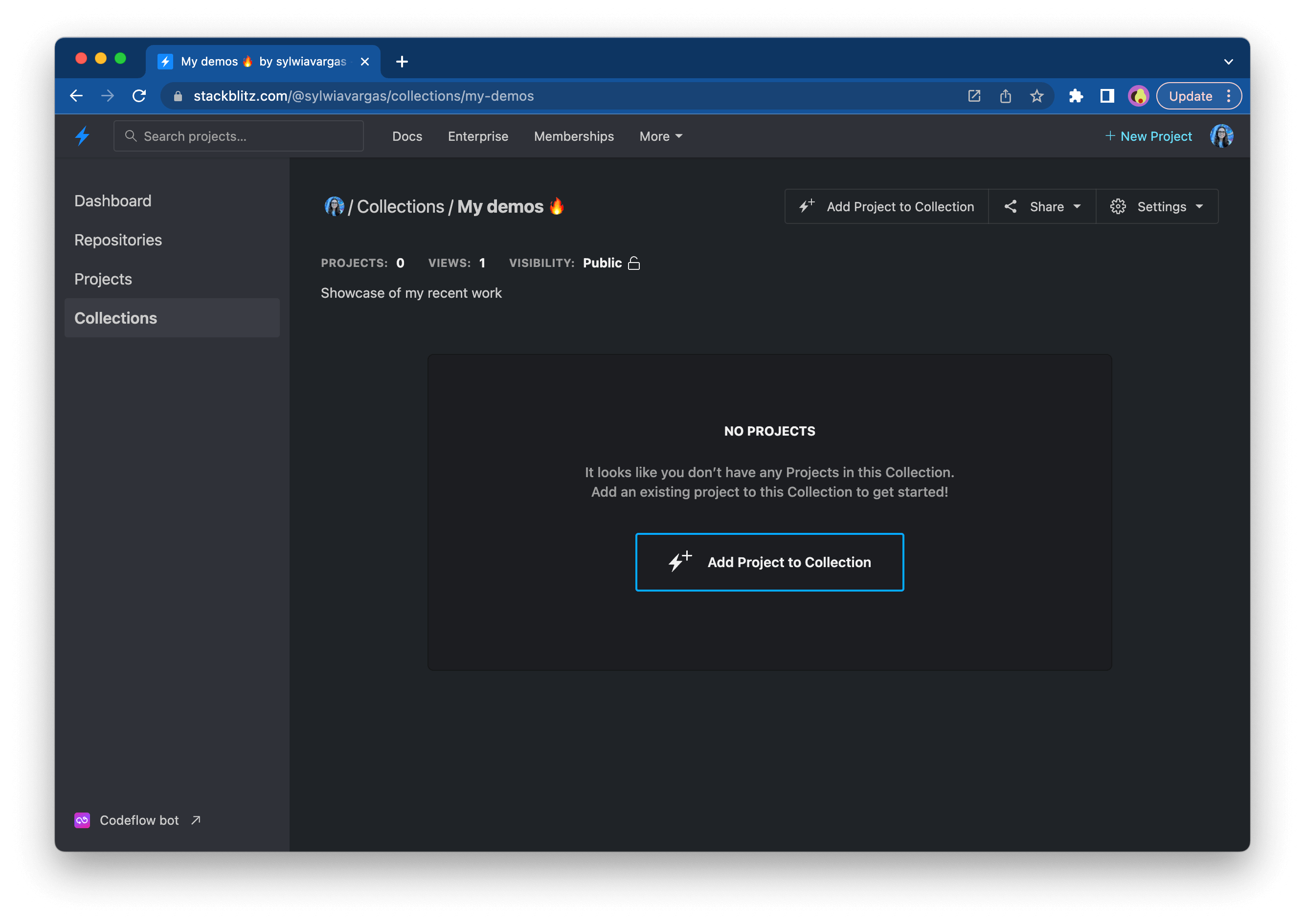Reload the page
Viewport: 1305px width, 924px height.
click(139, 96)
